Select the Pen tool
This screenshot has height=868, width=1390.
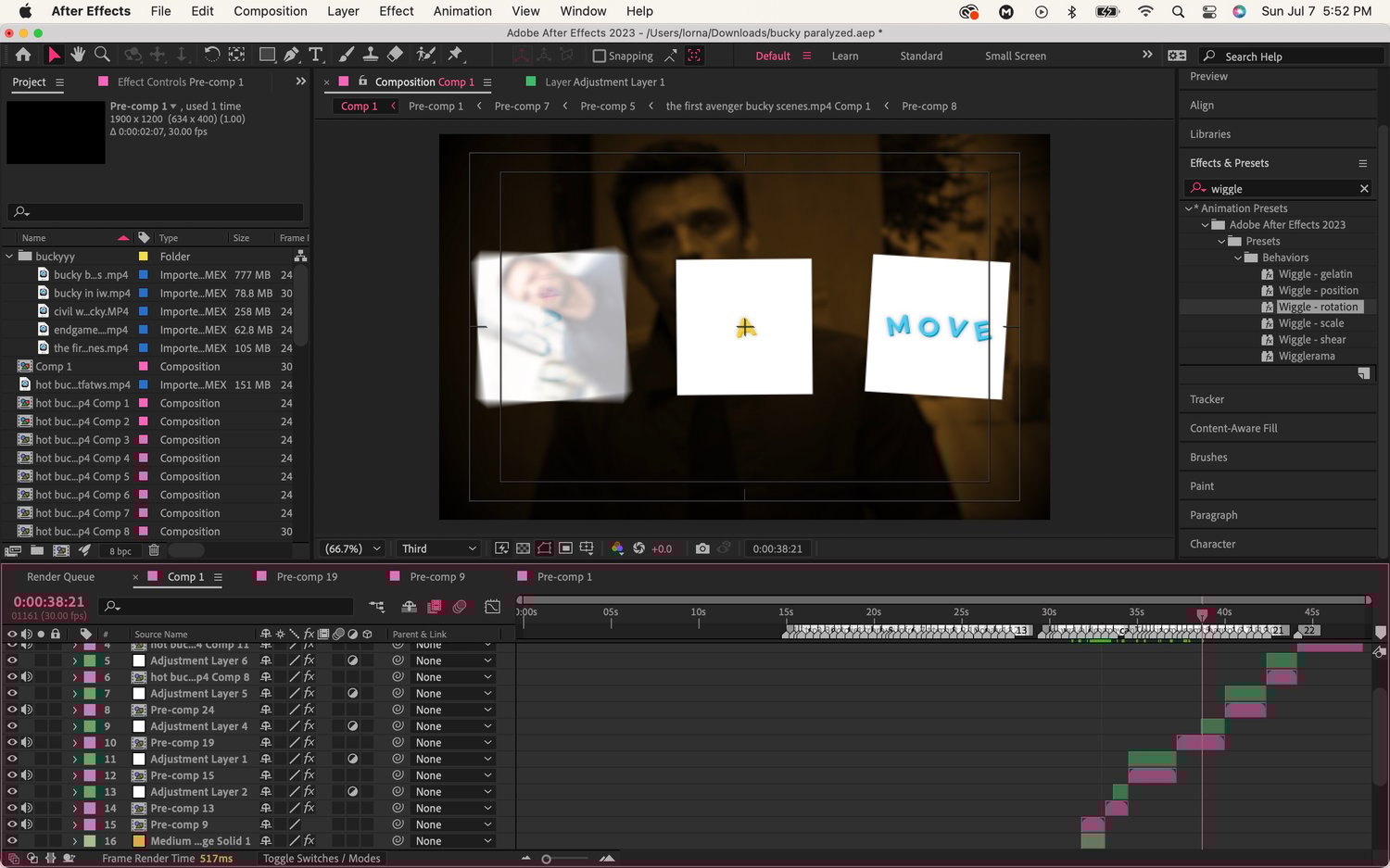coord(291,55)
